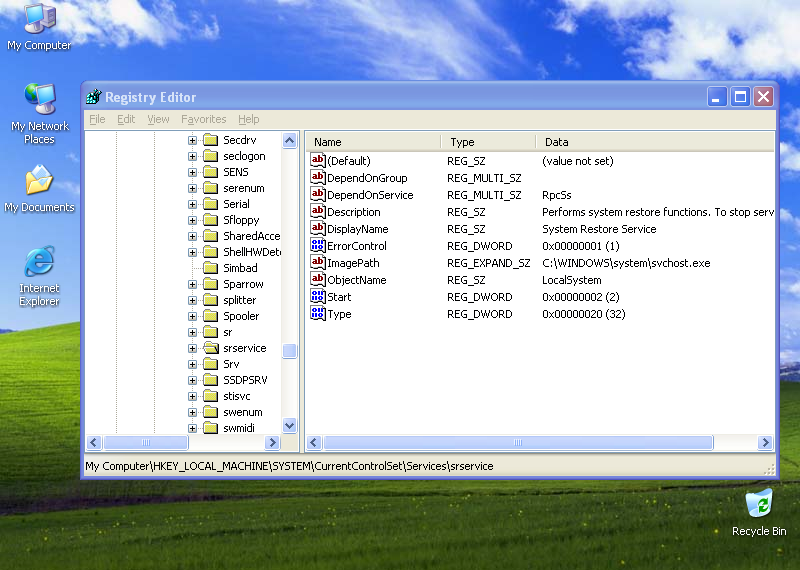Click the Sparrow folder icon

tap(211, 284)
